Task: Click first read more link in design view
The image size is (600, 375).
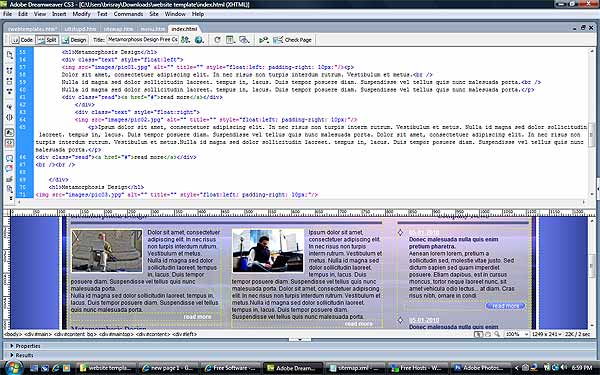Action: (197, 316)
